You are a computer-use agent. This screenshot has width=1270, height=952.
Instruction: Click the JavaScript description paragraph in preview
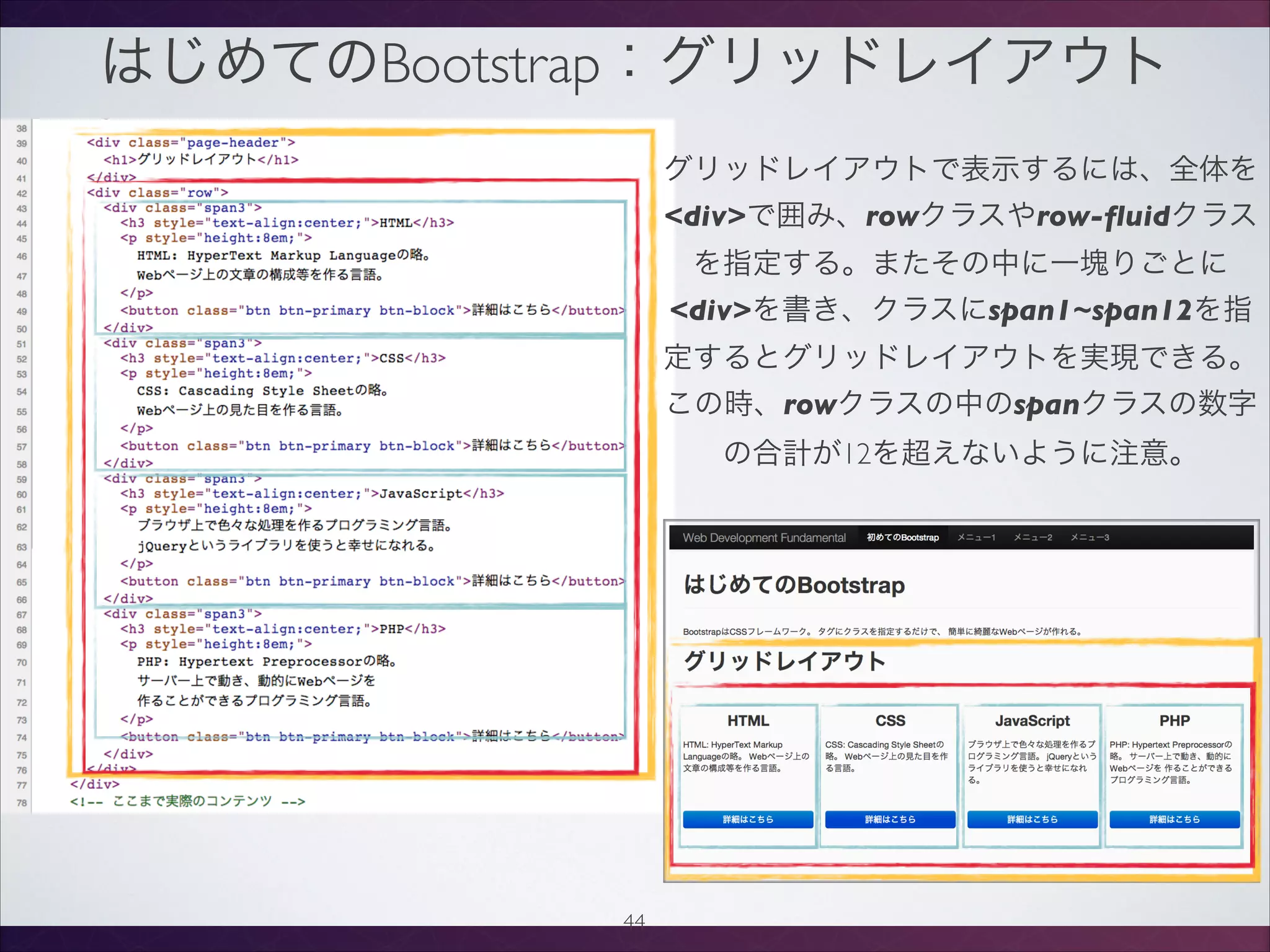click(1032, 762)
